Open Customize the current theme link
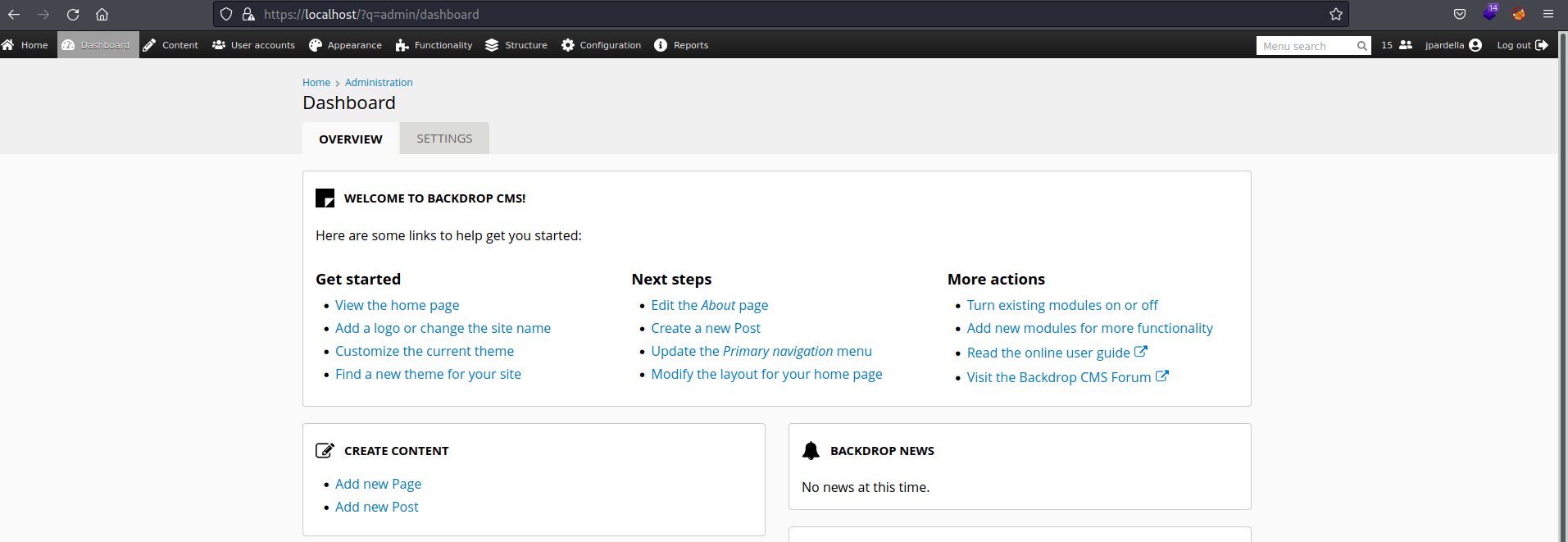Image resolution: width=1568 pixels, height=542 pixels. (x=424, y=351)
